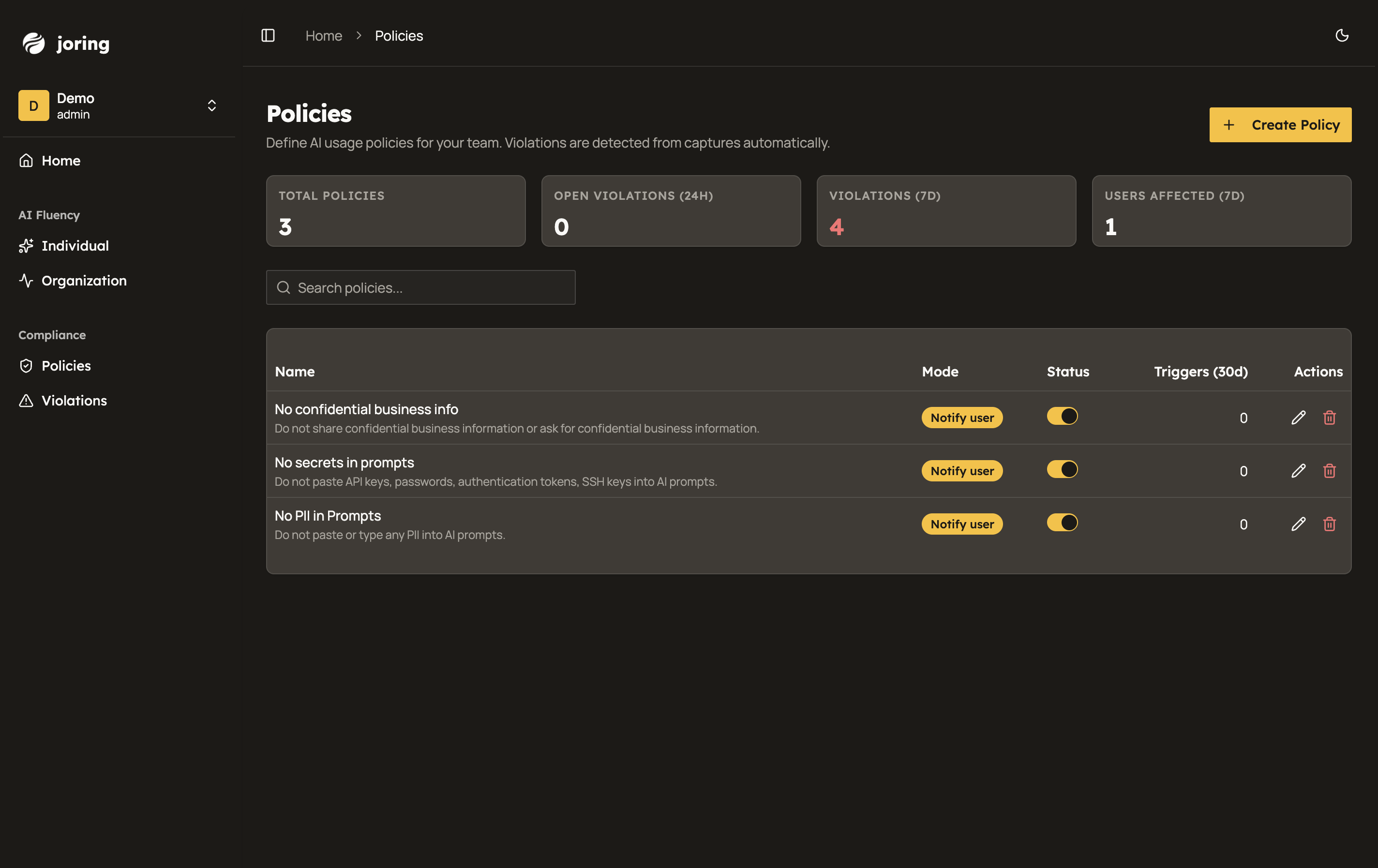This screenshot has height=868, width=1378.
Task: Follow the Home breadcrumb link
Action: 323,35
